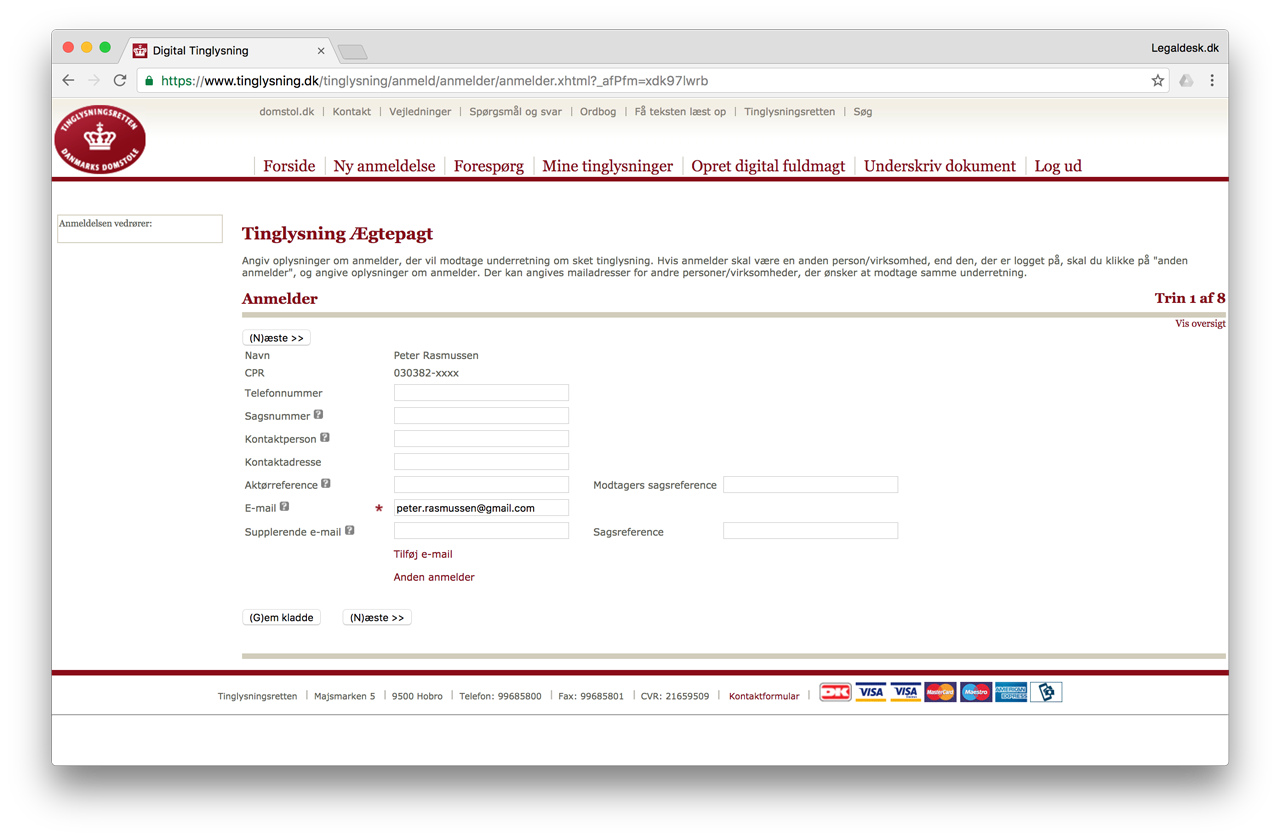1280x839 pixels.
Task: Click the MasterCard payment icon
Action: coord(940,692)
